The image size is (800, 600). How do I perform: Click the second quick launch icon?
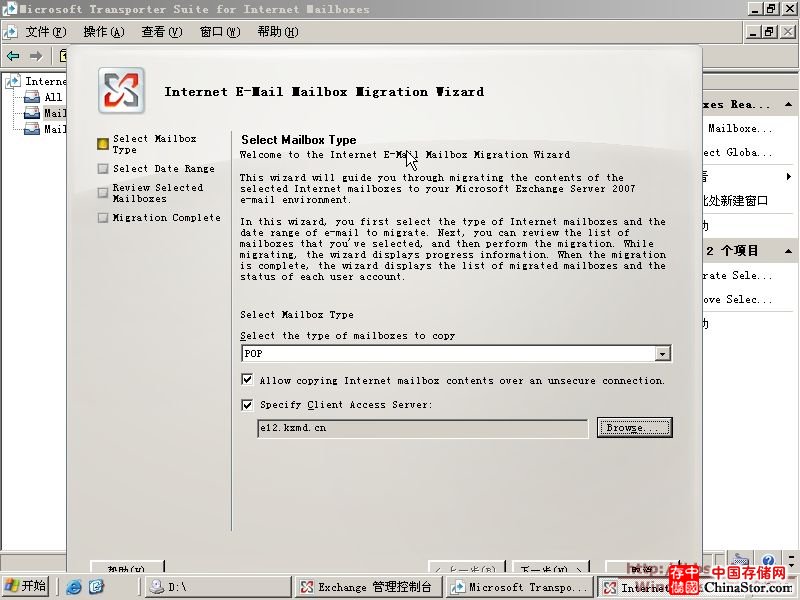pos(96,587)
